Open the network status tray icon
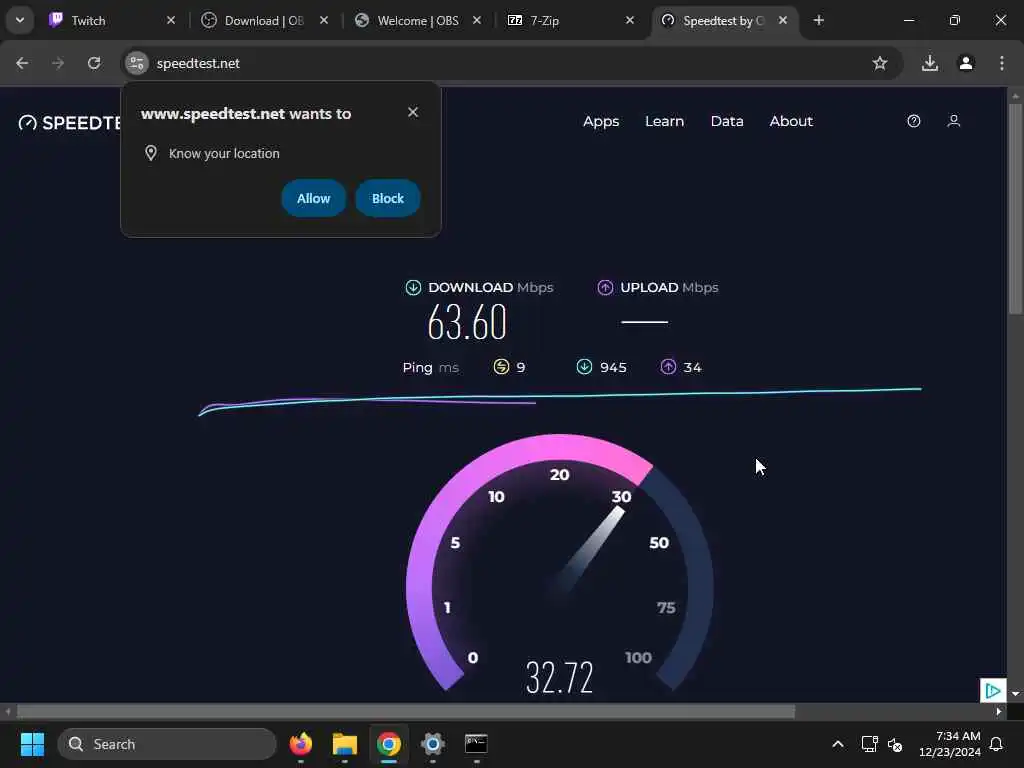The image size is (1024, 768). click(869, 744)
